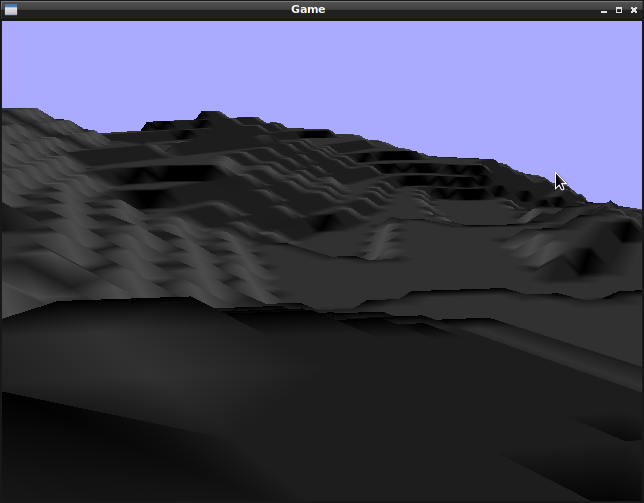Minimize the Game window
Image resolution: width=644 pixels, height=503 pixels.
[604, 10]
